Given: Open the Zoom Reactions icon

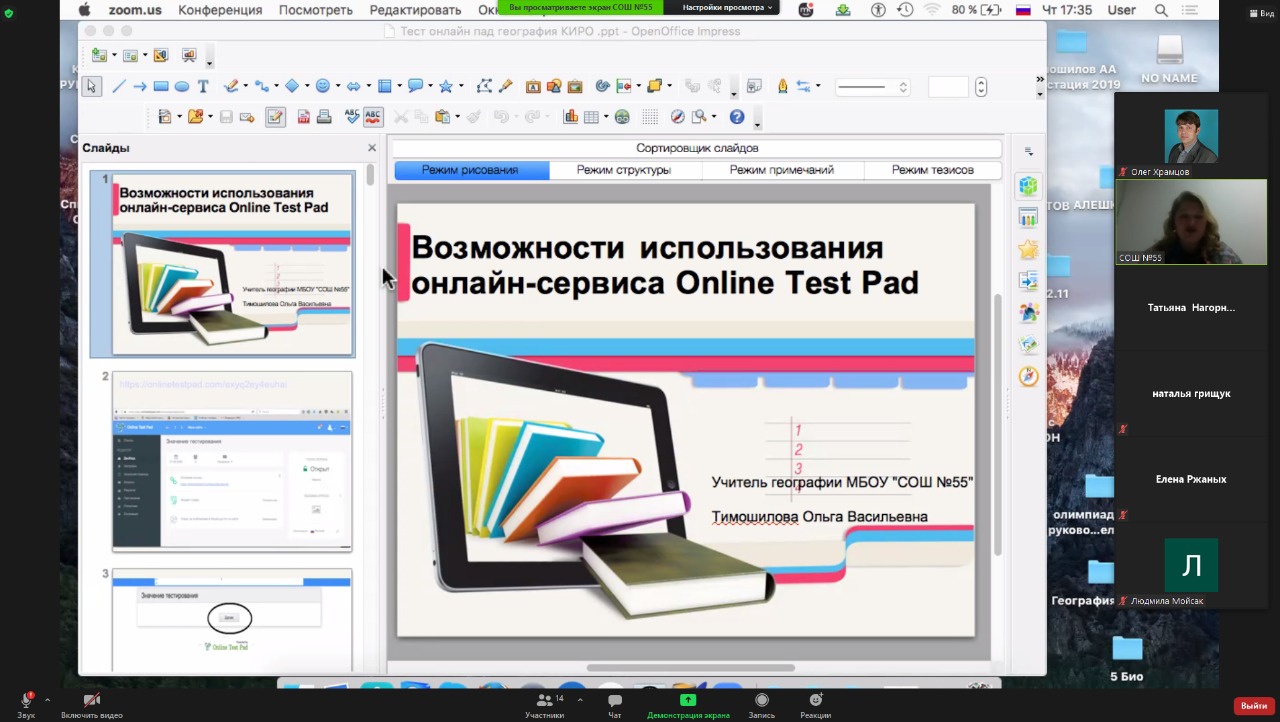Looking at the screenshot, I should pos(815,705).
